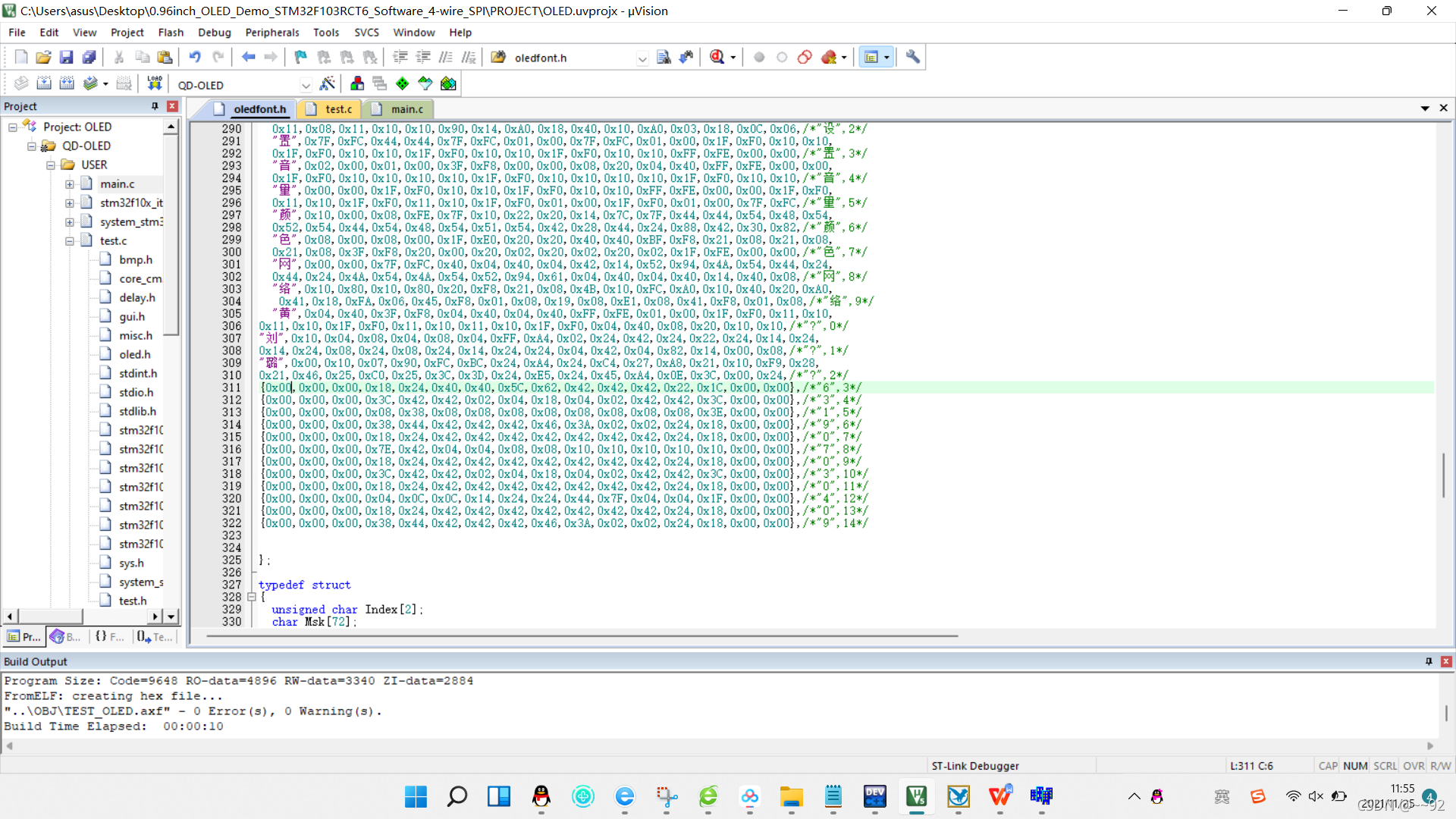Comment out the selection
The image size is (1456, 819).
446,58
